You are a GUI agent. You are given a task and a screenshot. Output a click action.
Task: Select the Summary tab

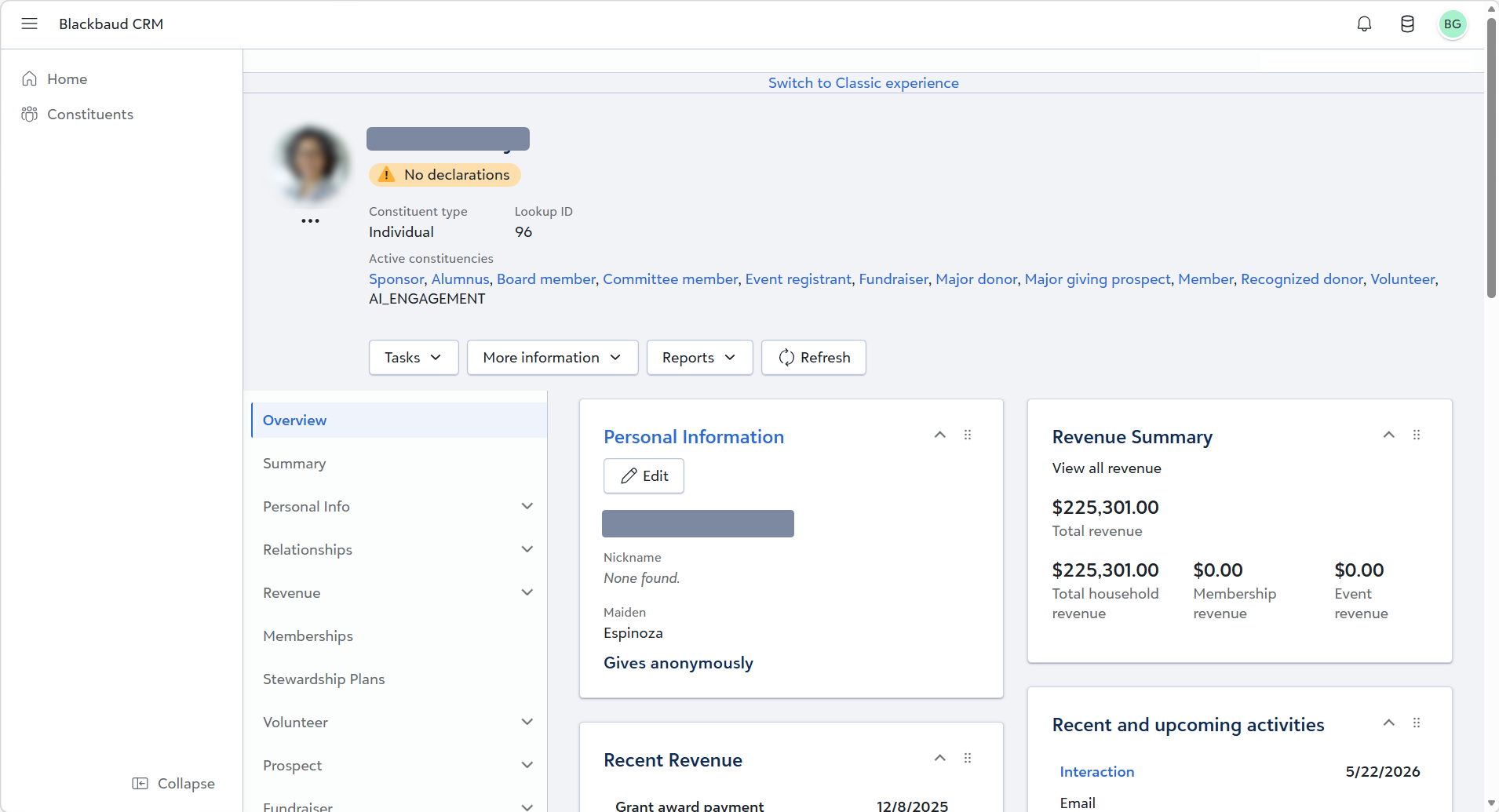tap(399, 463)
